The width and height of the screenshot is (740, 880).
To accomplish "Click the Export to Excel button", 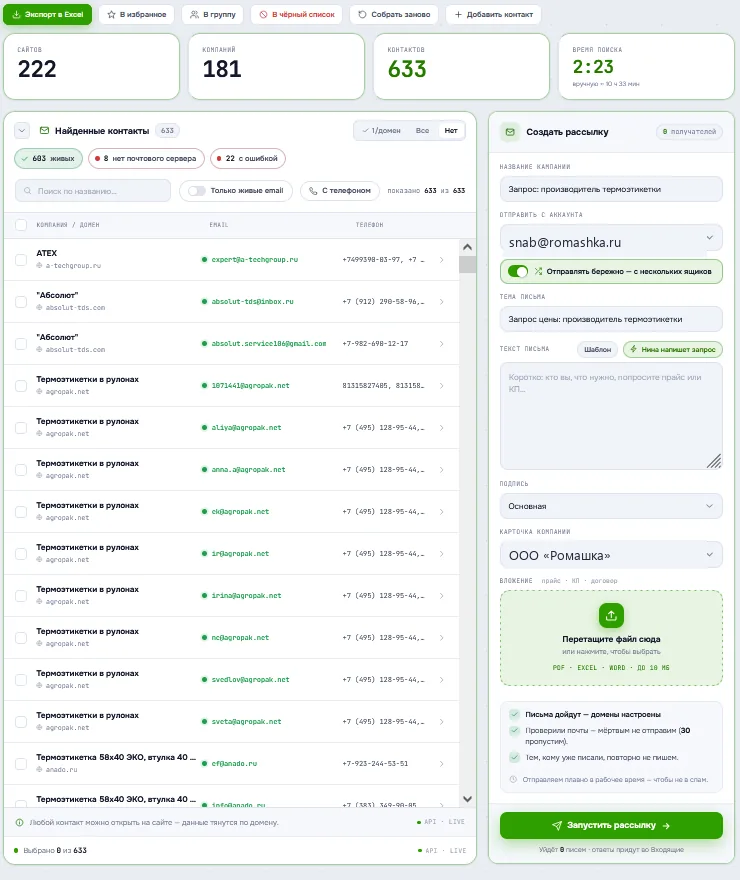I will coord(48,15).
